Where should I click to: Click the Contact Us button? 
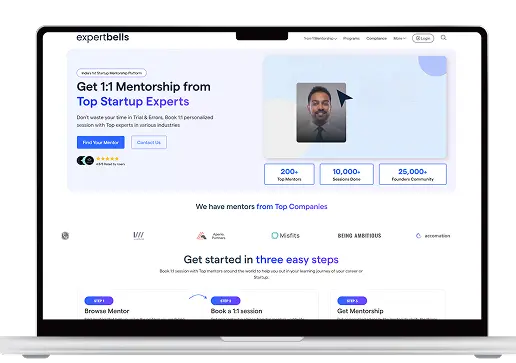tap(149, 142)
